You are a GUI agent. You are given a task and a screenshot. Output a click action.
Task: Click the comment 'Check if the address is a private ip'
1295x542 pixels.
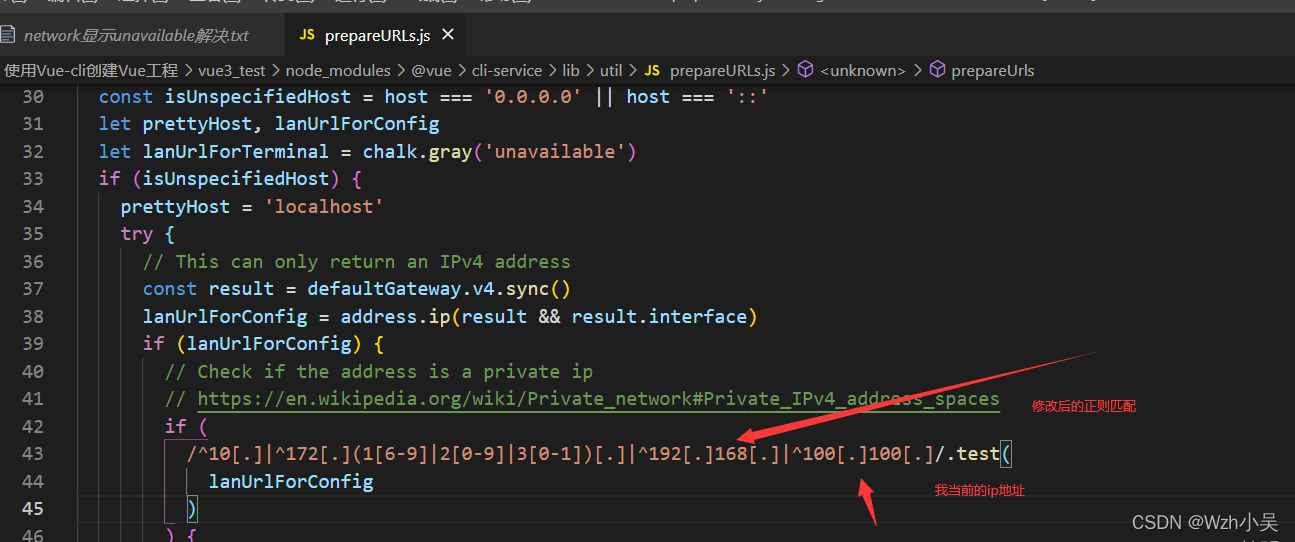[x=379, y=372]
